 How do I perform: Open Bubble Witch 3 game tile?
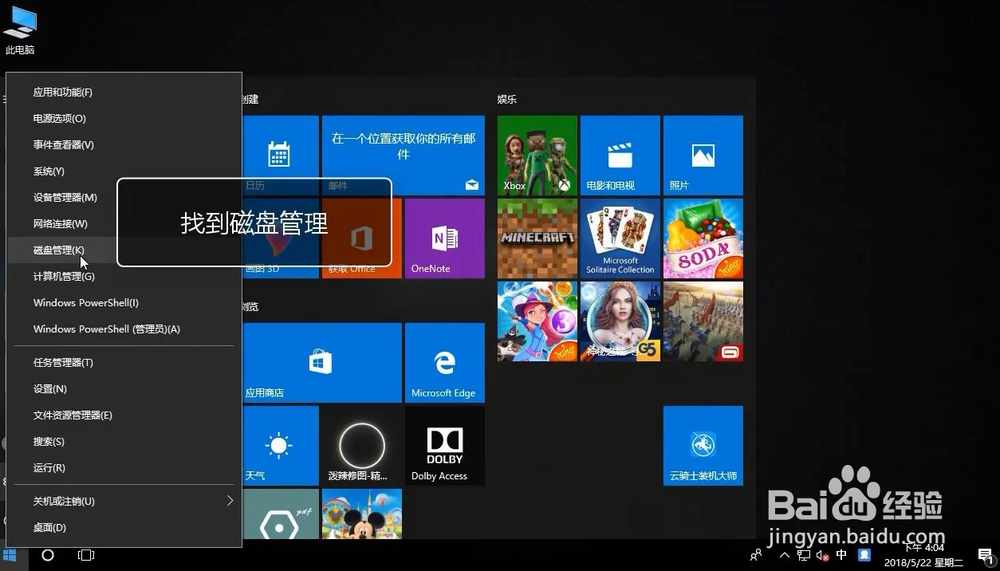(x=537, y=321)
